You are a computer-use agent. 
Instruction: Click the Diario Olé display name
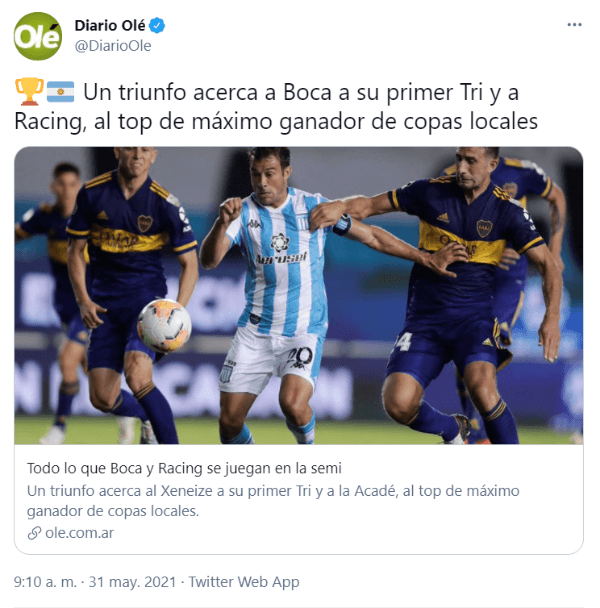[110, 26]
